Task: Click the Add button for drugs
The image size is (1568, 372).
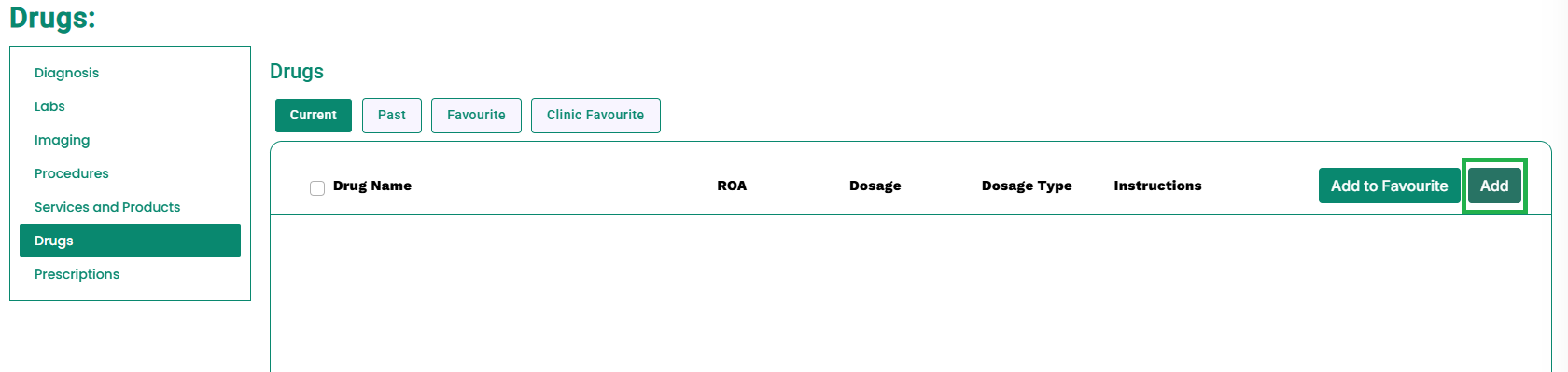Action: (x=1494, y=186)
